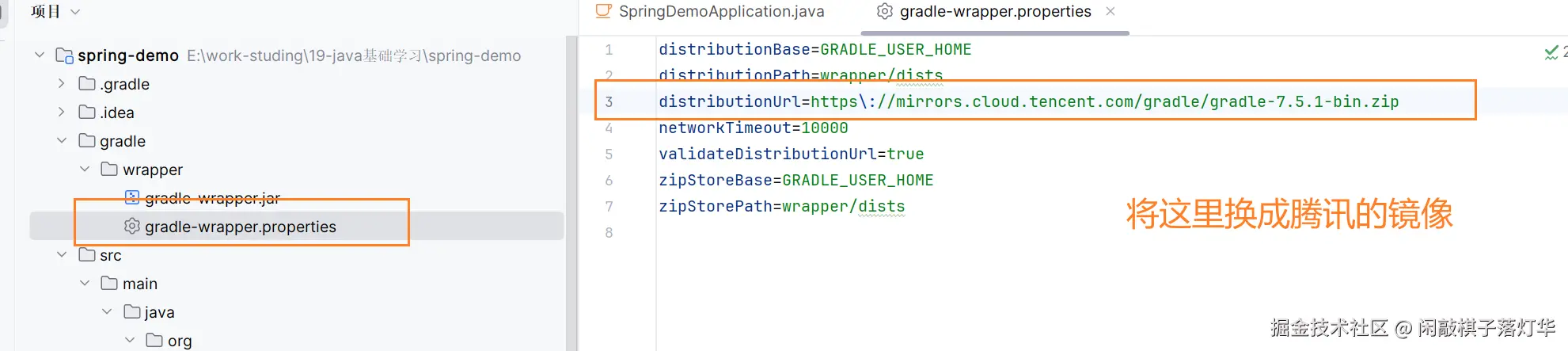
Task: Click the zipStoreBase=GRADLE_USER_HOME line
Action: pos(795,180)
